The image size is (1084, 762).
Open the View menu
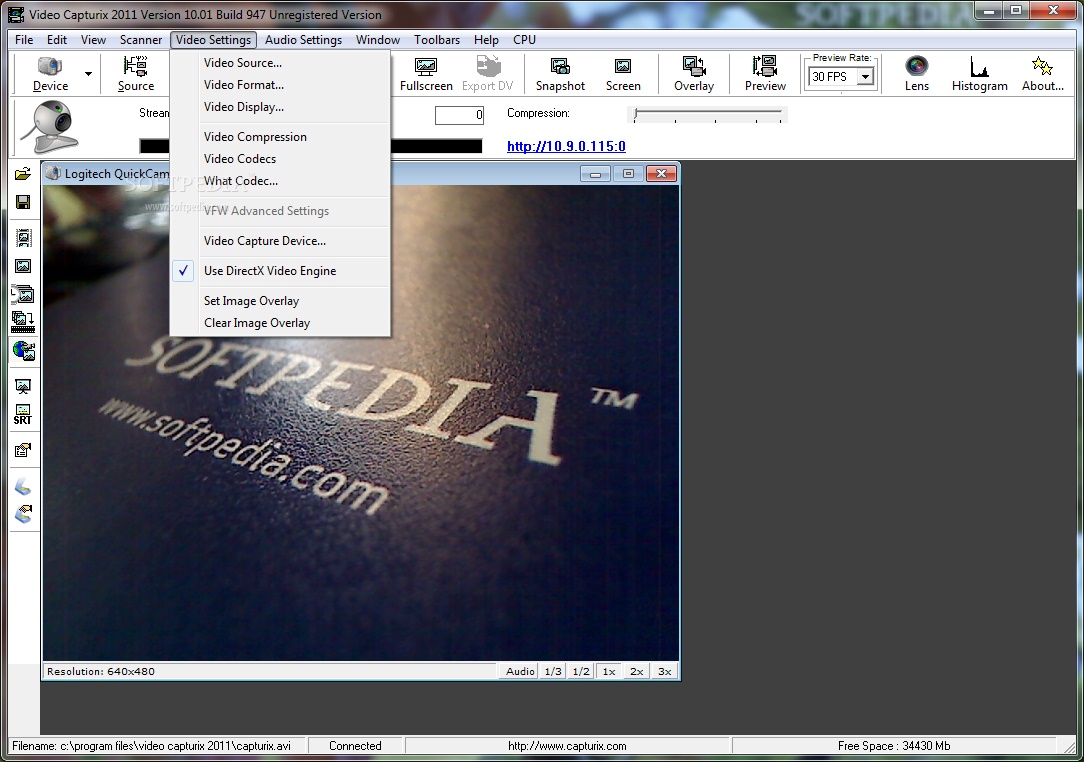point(93,40)
